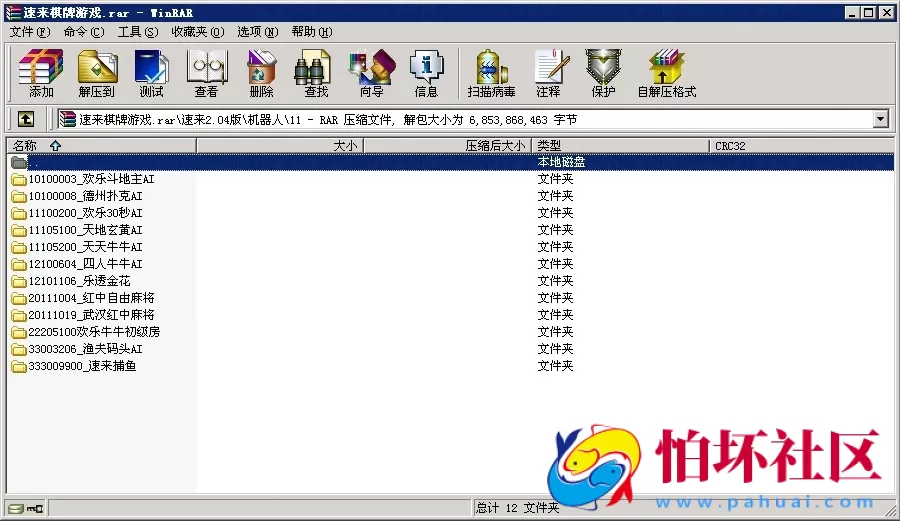Select folder 12100604_四人牛牛AI

[86, 265]
